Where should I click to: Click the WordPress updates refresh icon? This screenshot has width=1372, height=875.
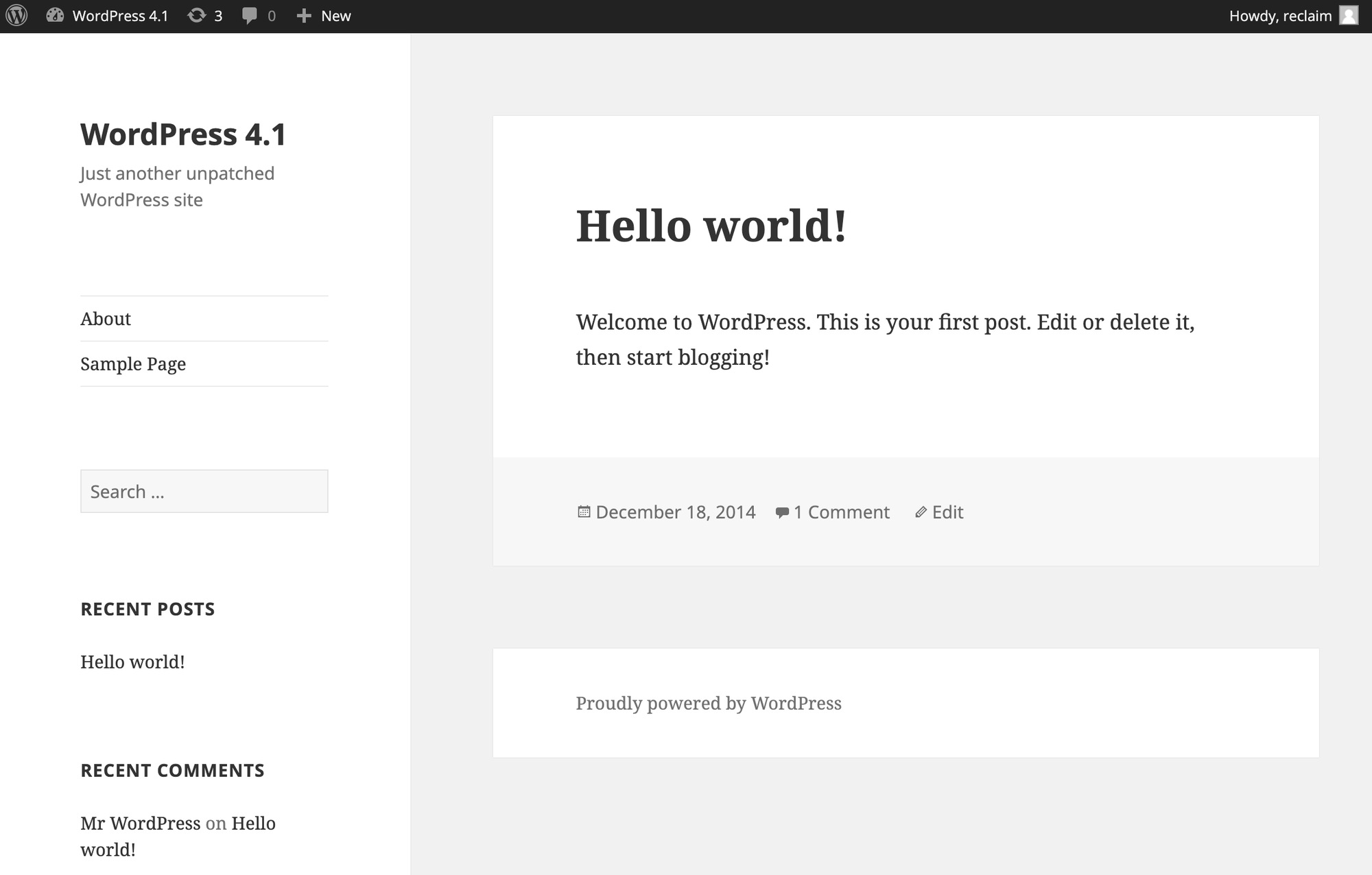[196, 15]
